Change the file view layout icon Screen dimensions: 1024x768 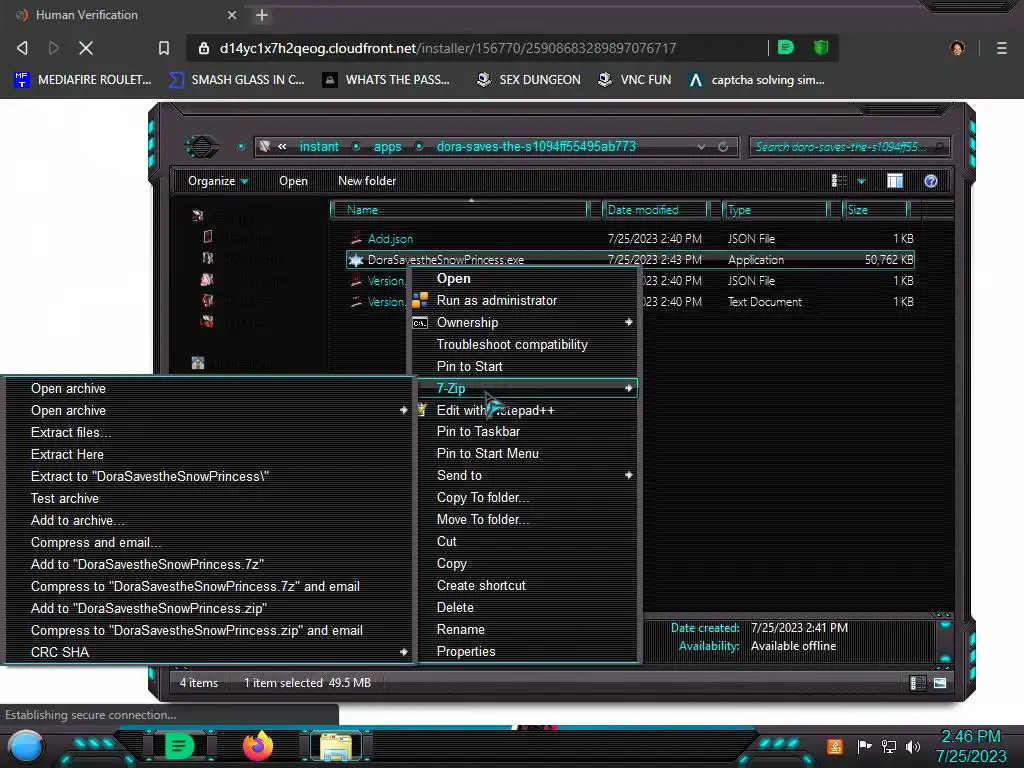[x=839, y=181]
